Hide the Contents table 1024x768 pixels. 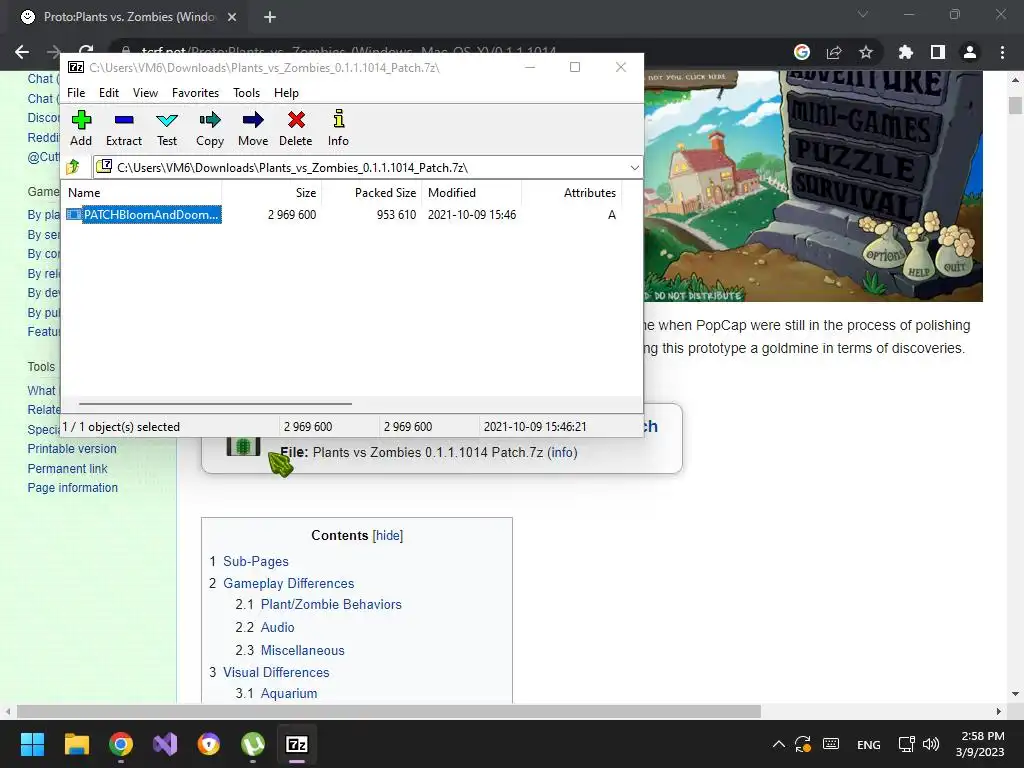click(388, 536)
